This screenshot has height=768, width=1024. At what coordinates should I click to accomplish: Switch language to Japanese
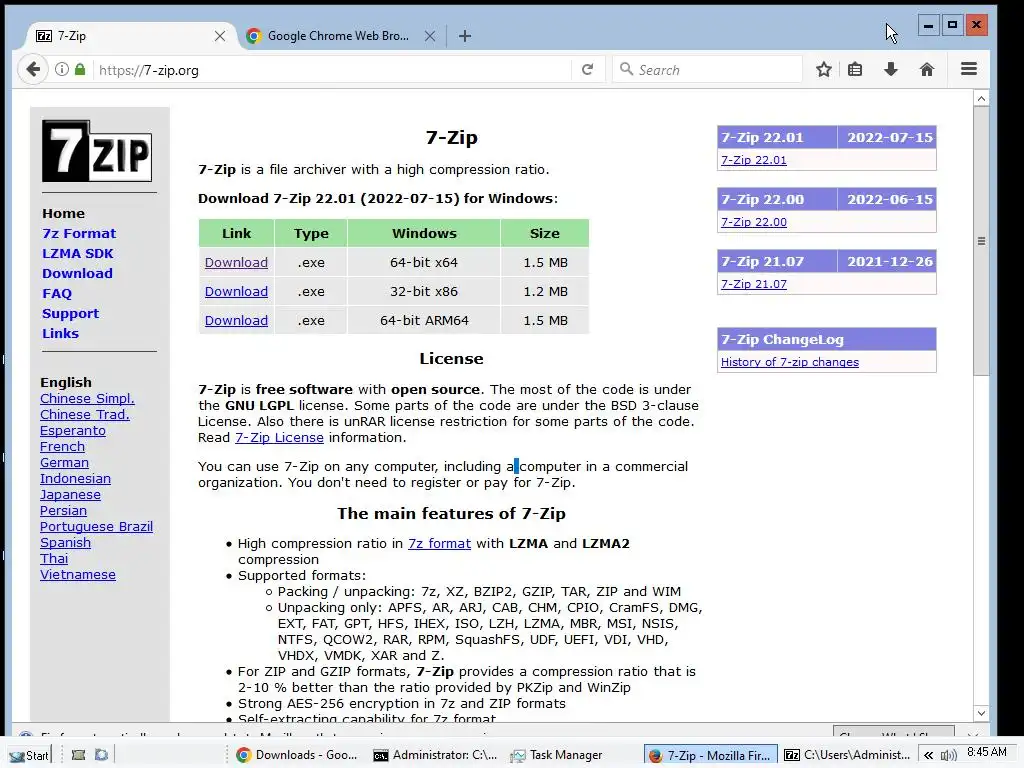[70, 494]
